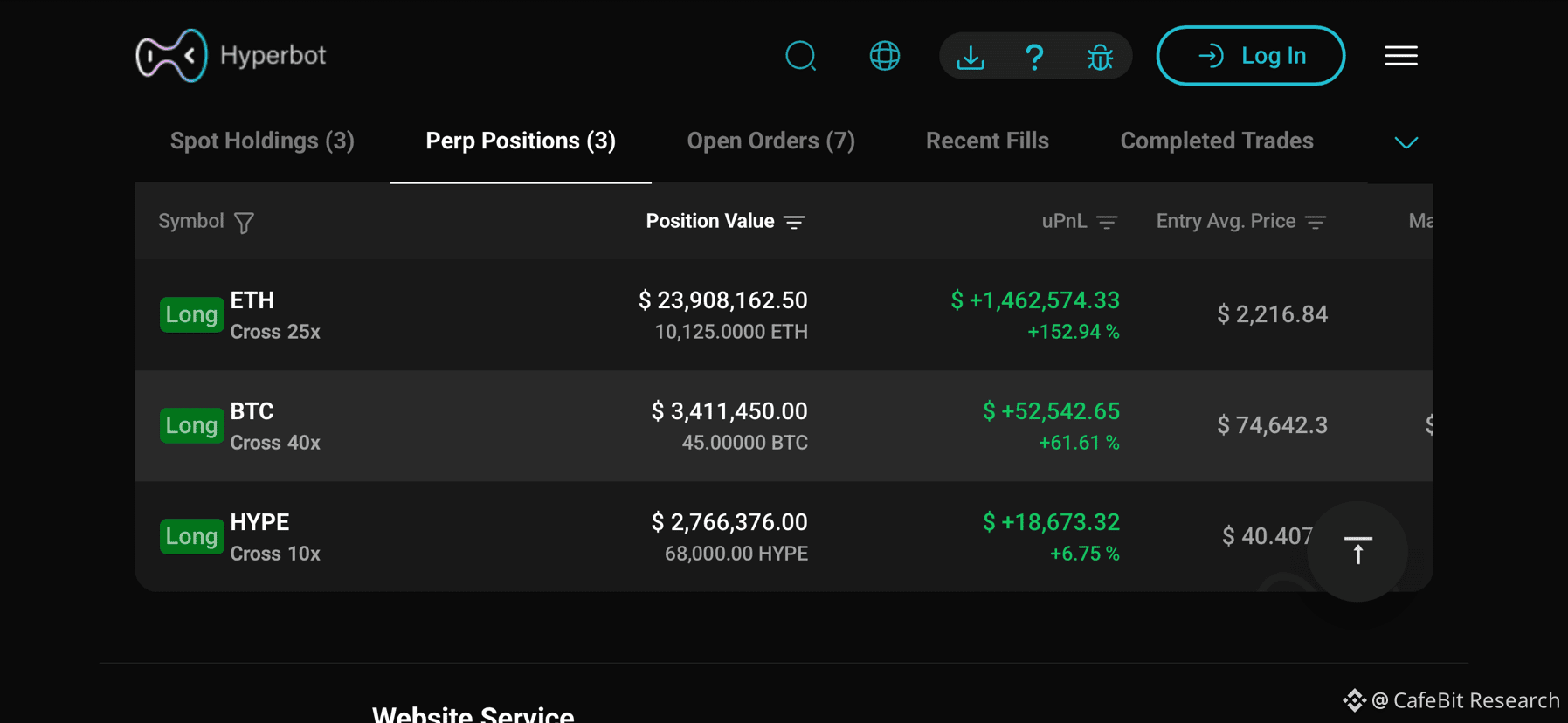
Task: Open the language globe icon
Action: click(x=884, y=56)
